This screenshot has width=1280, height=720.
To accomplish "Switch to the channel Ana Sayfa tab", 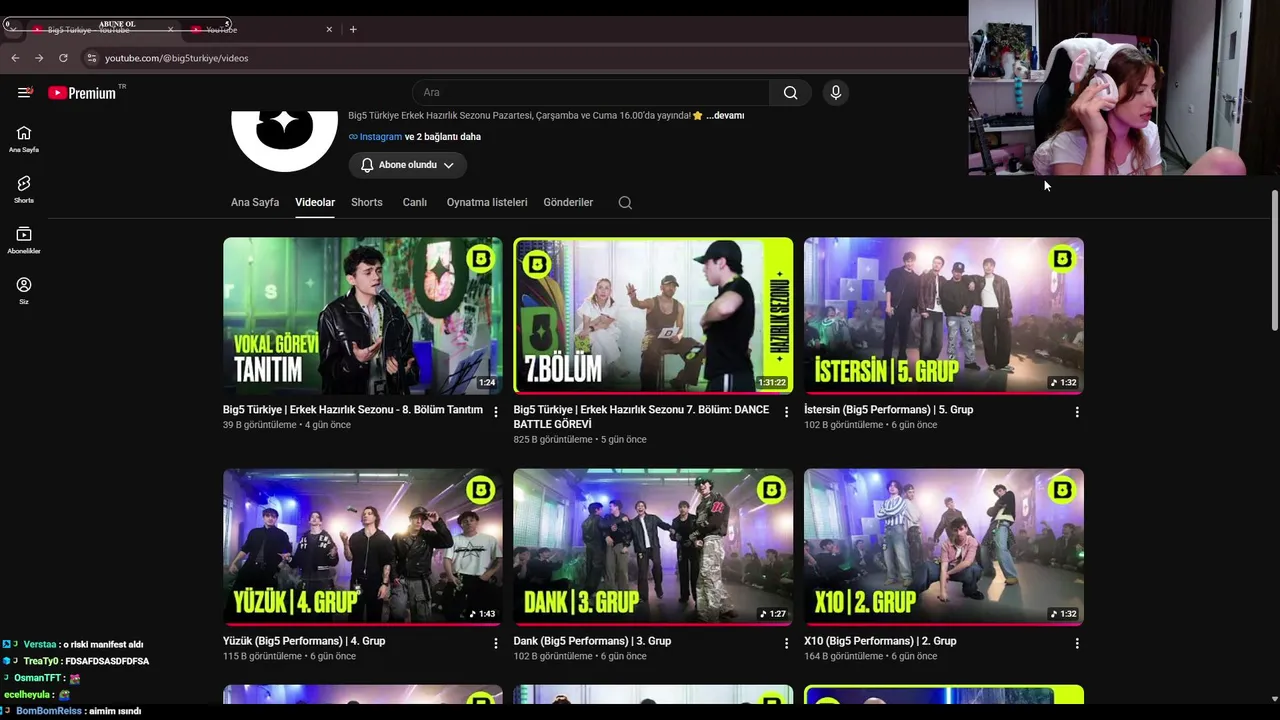I will (x=255, y=202).
